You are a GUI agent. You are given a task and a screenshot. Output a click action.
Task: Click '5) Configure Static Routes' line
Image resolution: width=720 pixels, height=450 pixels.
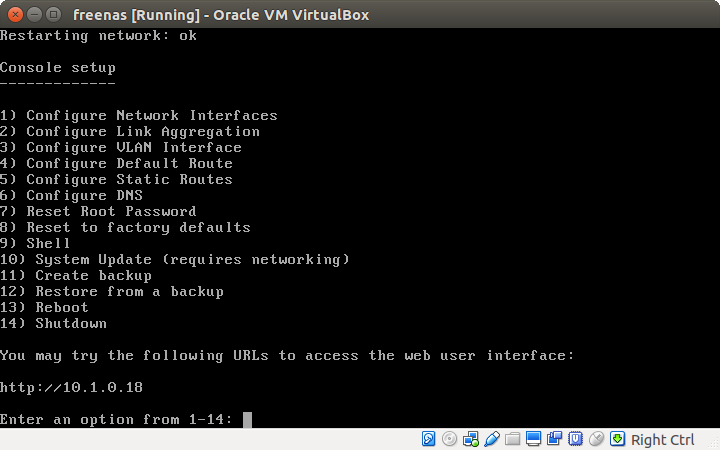(116, 180)
